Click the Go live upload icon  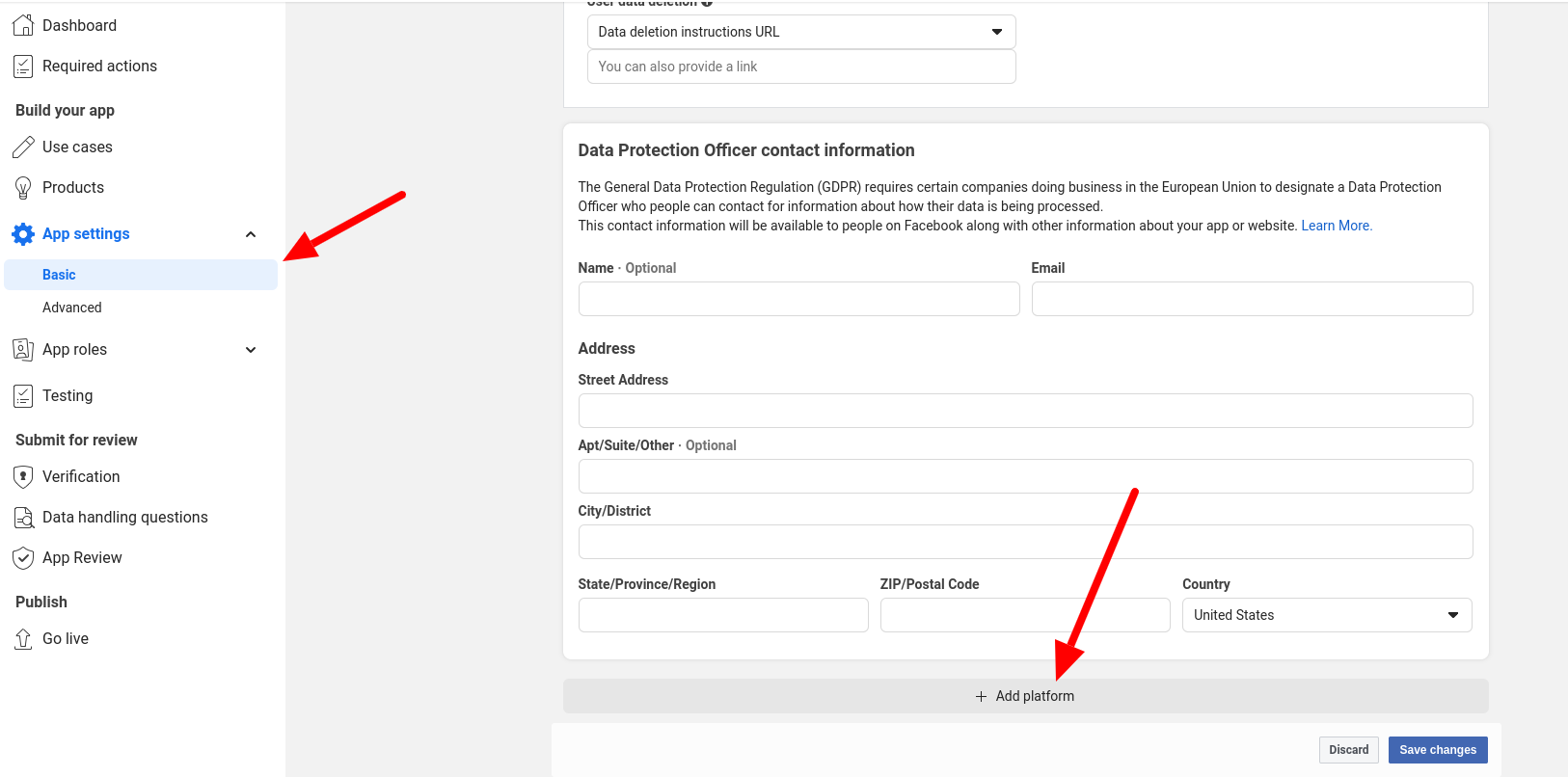click(23, 638)
